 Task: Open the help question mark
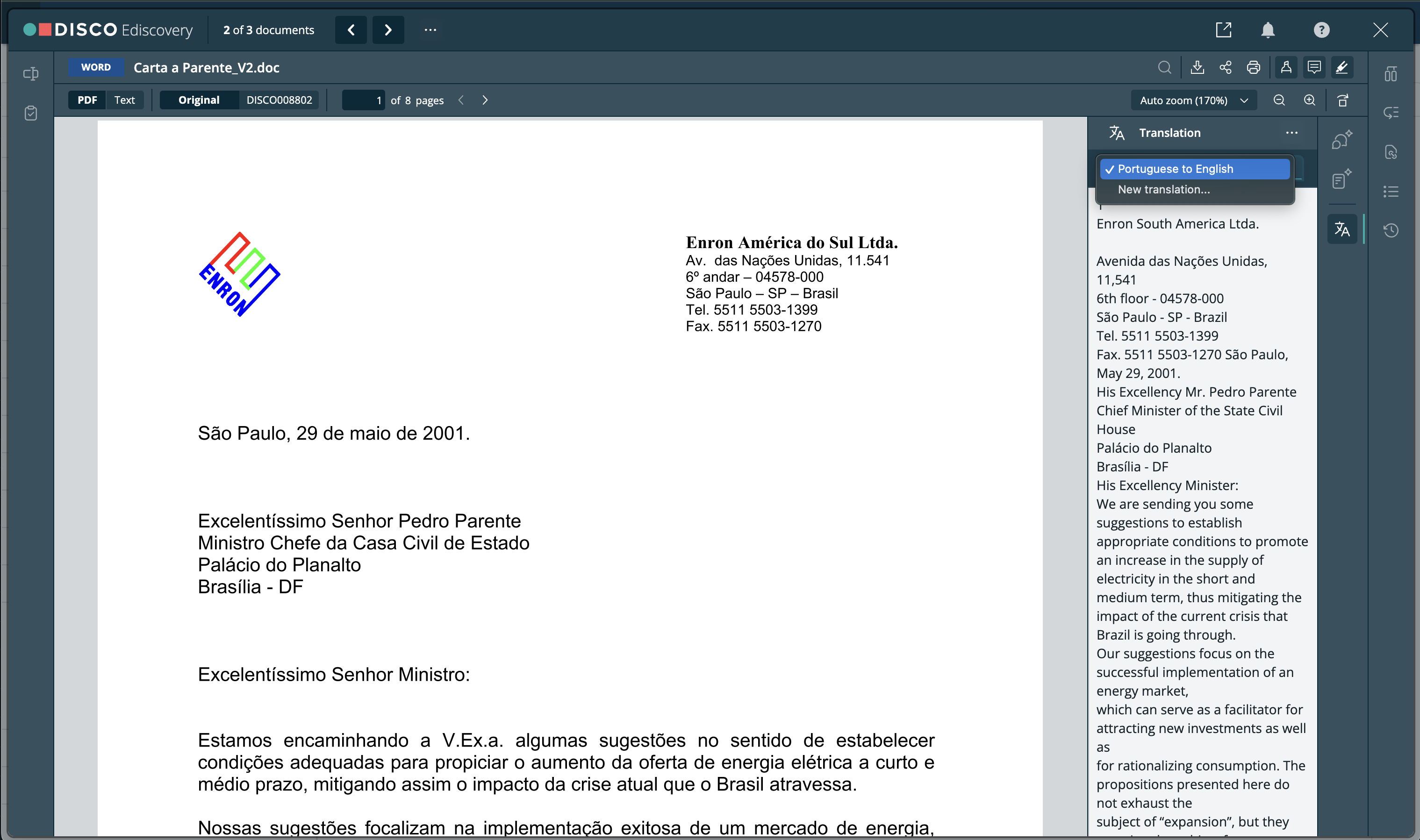[1321, 30]
